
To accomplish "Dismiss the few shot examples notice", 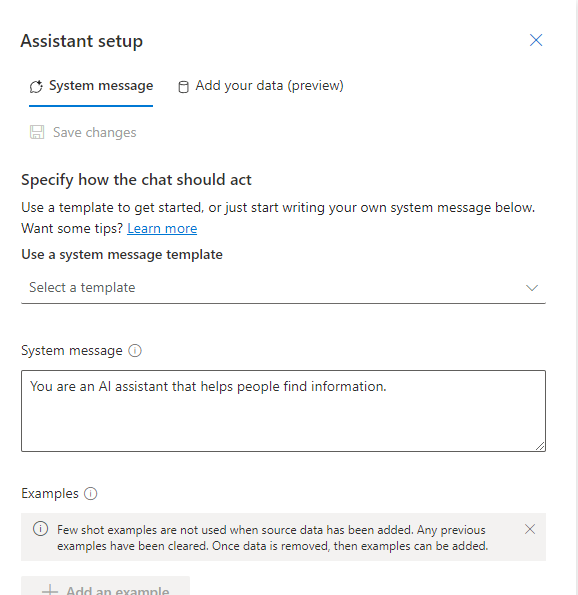I will 530,529.
